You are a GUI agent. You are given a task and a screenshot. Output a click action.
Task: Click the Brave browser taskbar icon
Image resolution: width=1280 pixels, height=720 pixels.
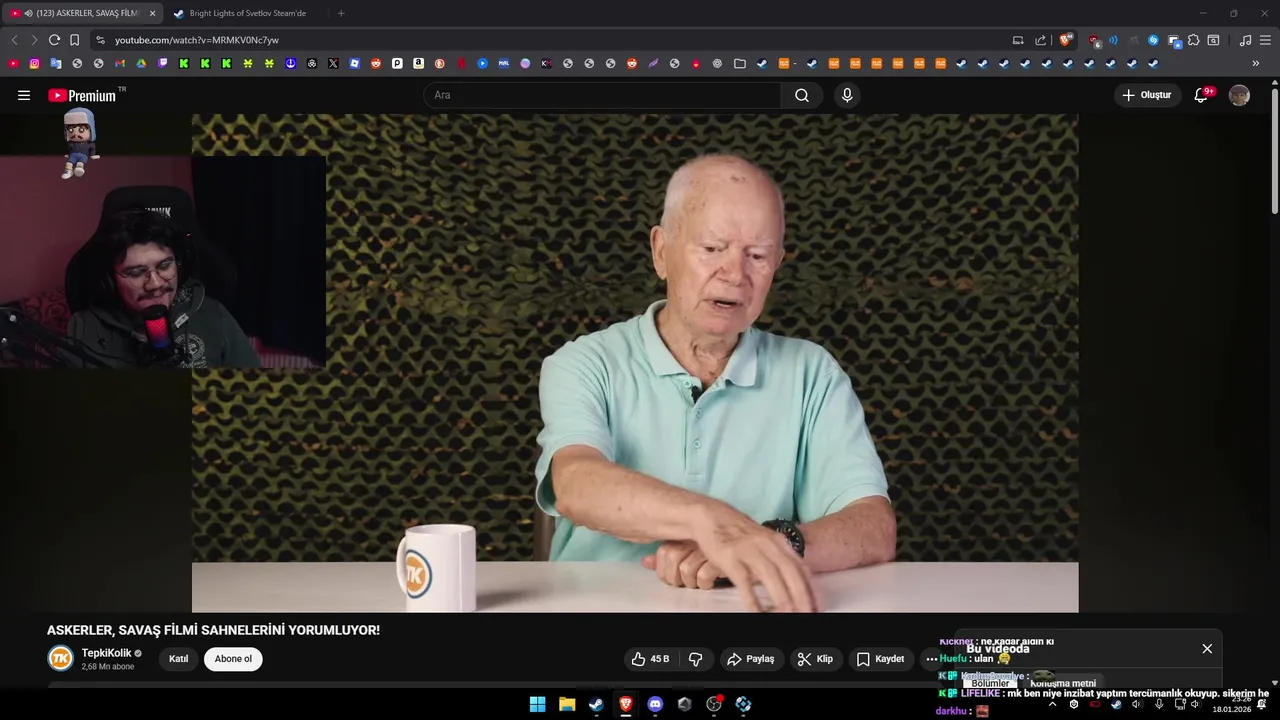(x=626, y=704)
